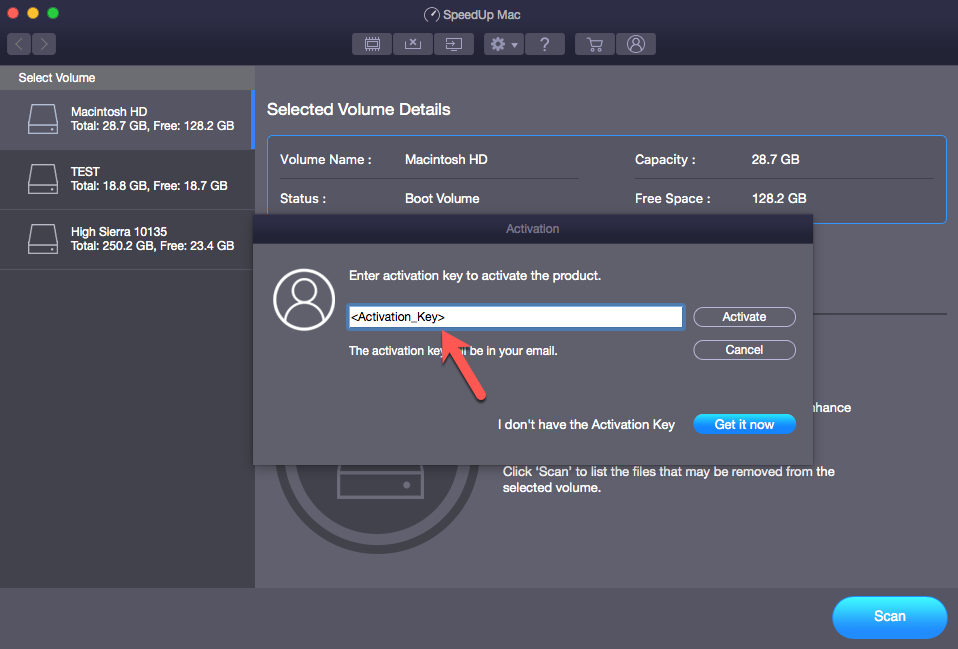Click the Macintosh HD volume name value
958x649 pixels.
click(446, 160)
